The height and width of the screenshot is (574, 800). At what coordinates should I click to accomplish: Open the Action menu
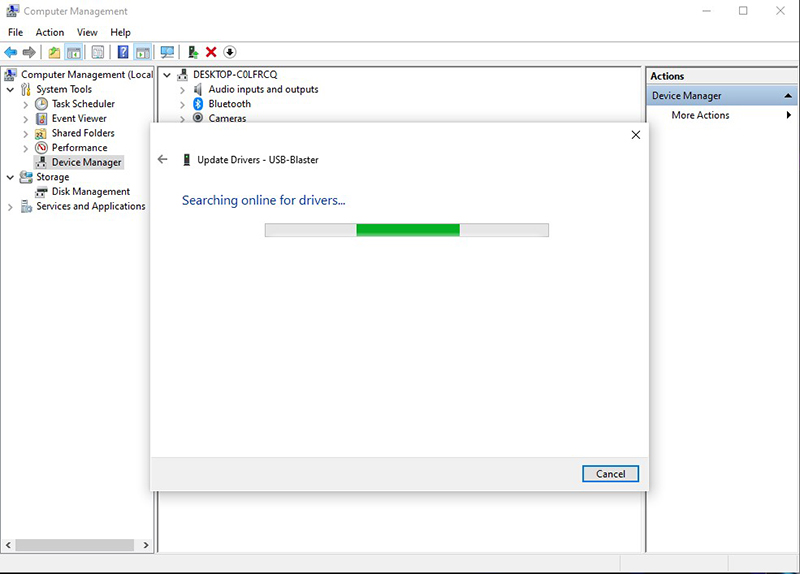pyautogui.click(x=50, y=32)
